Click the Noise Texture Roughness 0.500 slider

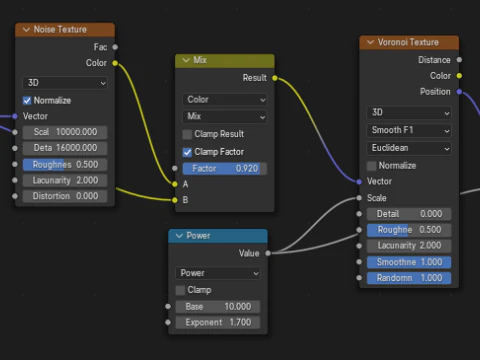65,165
